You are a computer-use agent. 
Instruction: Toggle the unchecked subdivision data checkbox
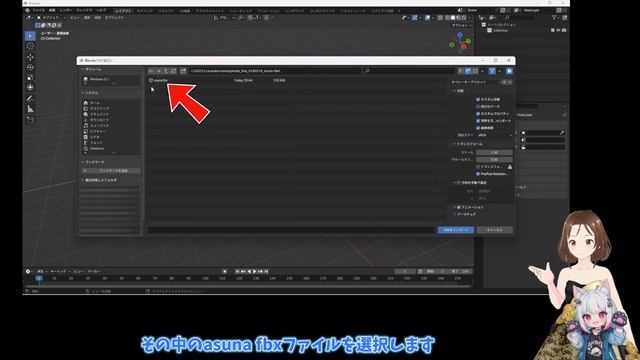(478, 106)
